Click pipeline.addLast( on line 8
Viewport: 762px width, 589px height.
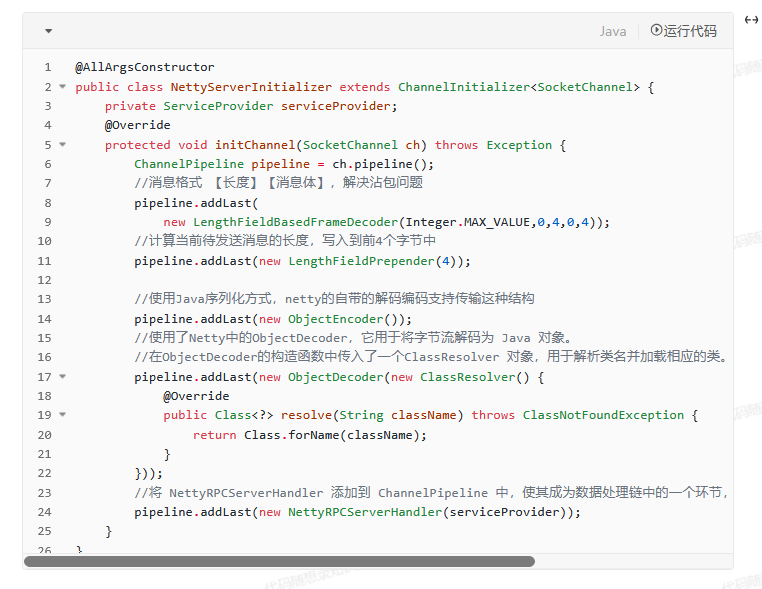(196, 203)
